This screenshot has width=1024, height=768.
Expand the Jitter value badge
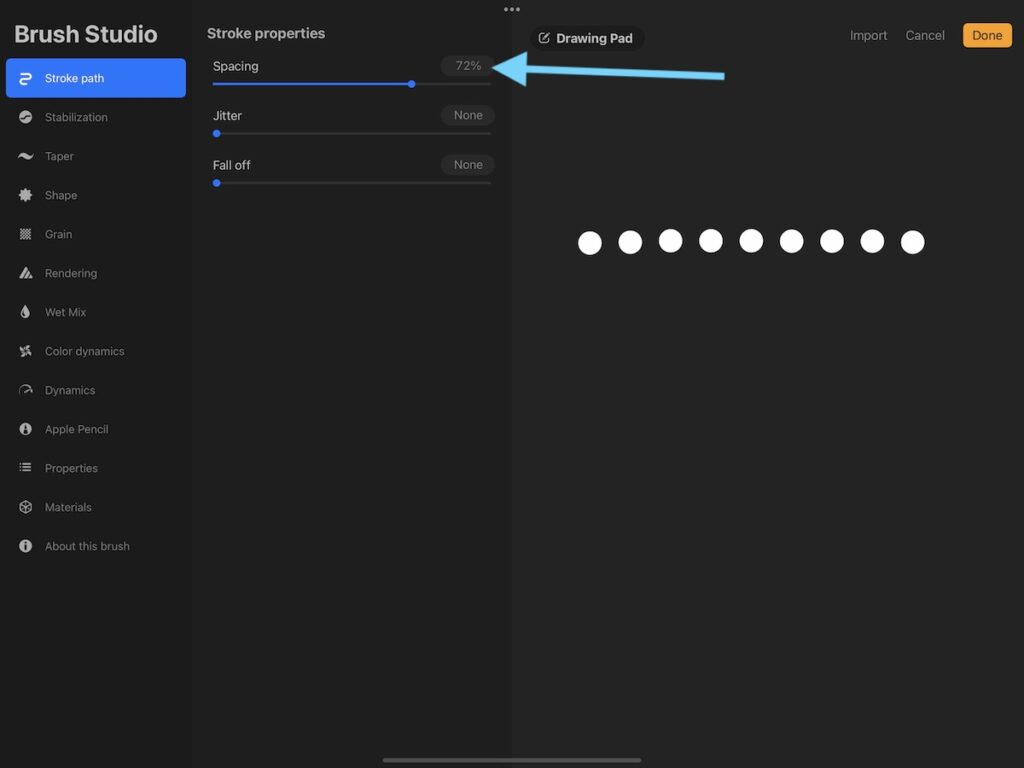(467, 115)
